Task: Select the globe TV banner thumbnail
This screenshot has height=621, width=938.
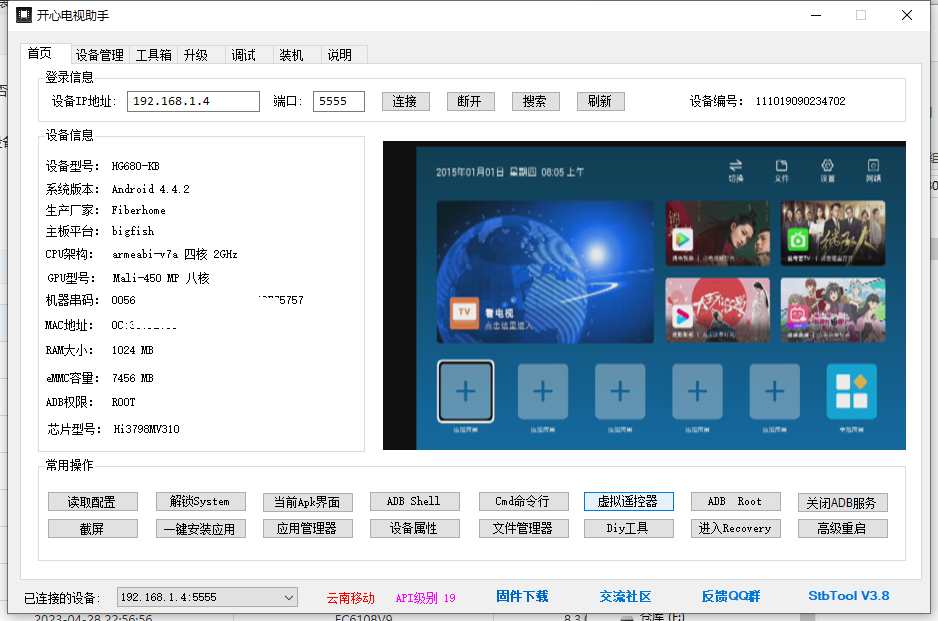Action: click(x=545, y=272)
